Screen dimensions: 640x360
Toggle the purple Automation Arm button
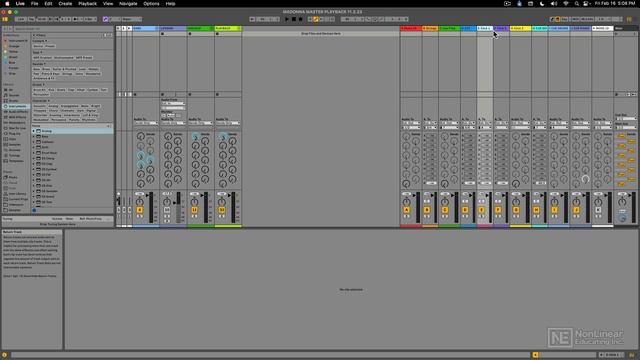105,19
